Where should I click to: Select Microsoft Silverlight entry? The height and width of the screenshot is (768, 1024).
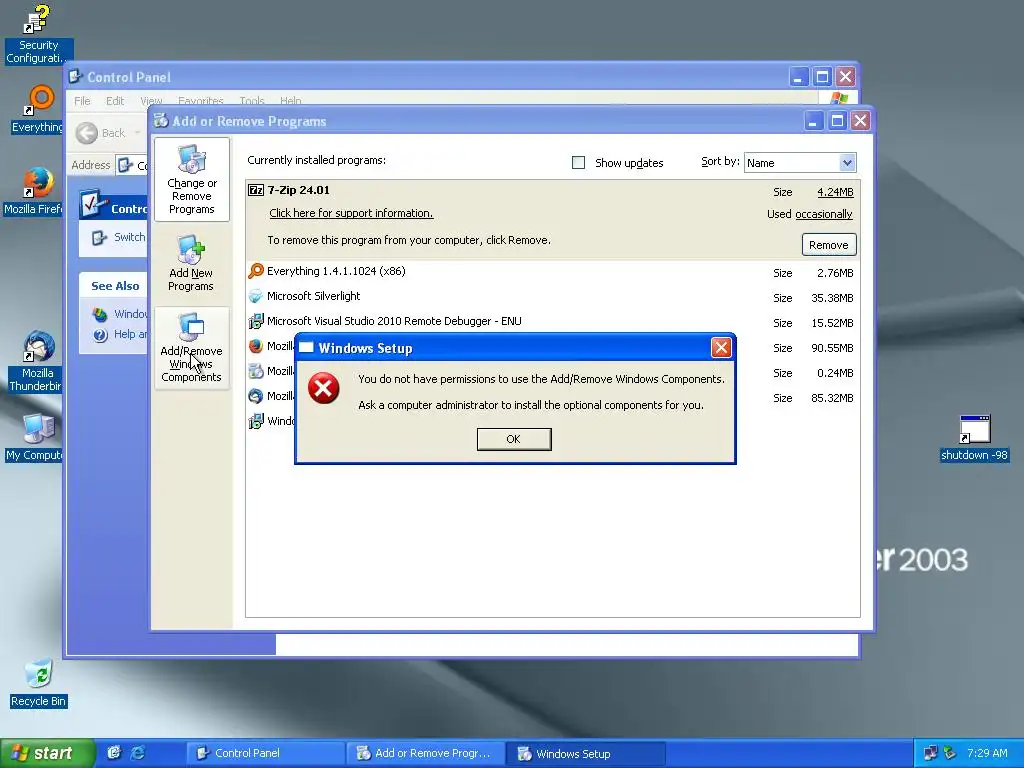pyautogui.click(x=552, y=296)
